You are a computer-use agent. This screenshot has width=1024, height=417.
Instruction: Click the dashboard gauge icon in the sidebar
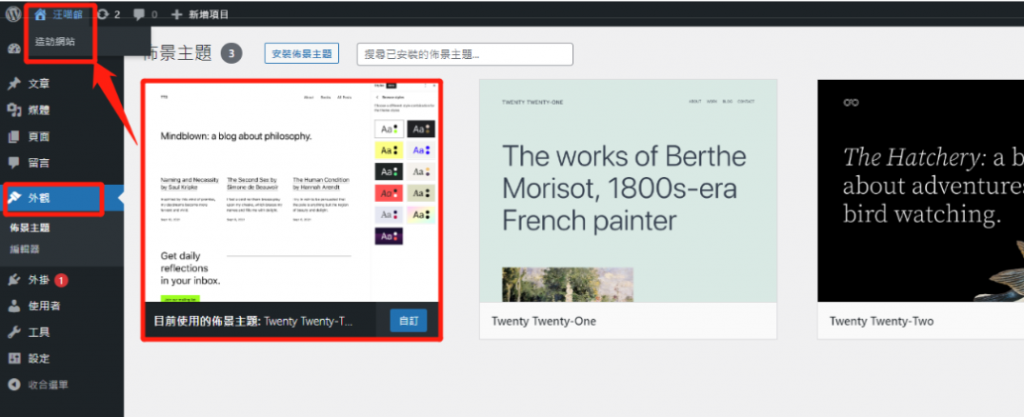coord(13,49)
